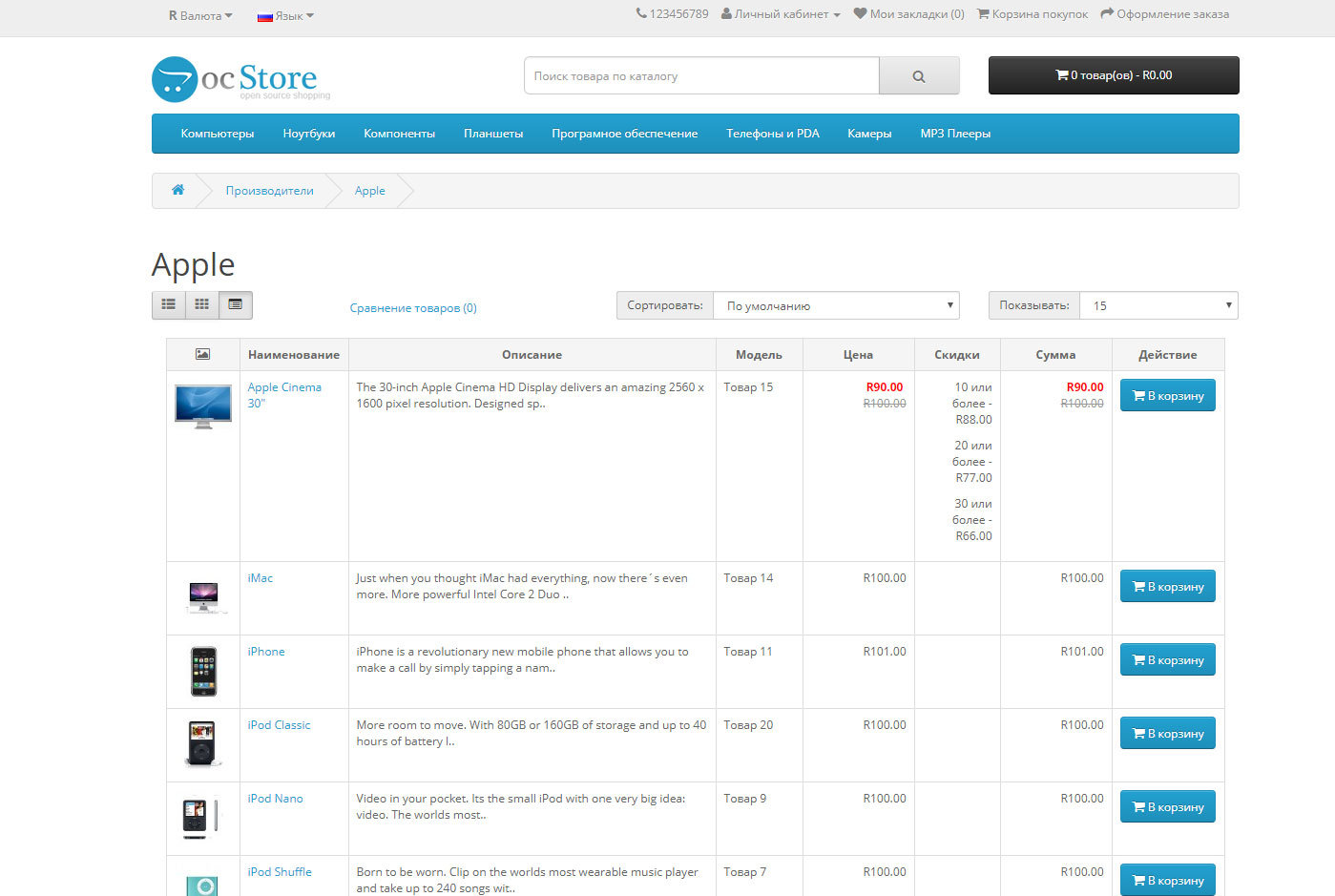Click the Производители breadcrumb
The image size is (1335, 896).
tap(269, 191)
